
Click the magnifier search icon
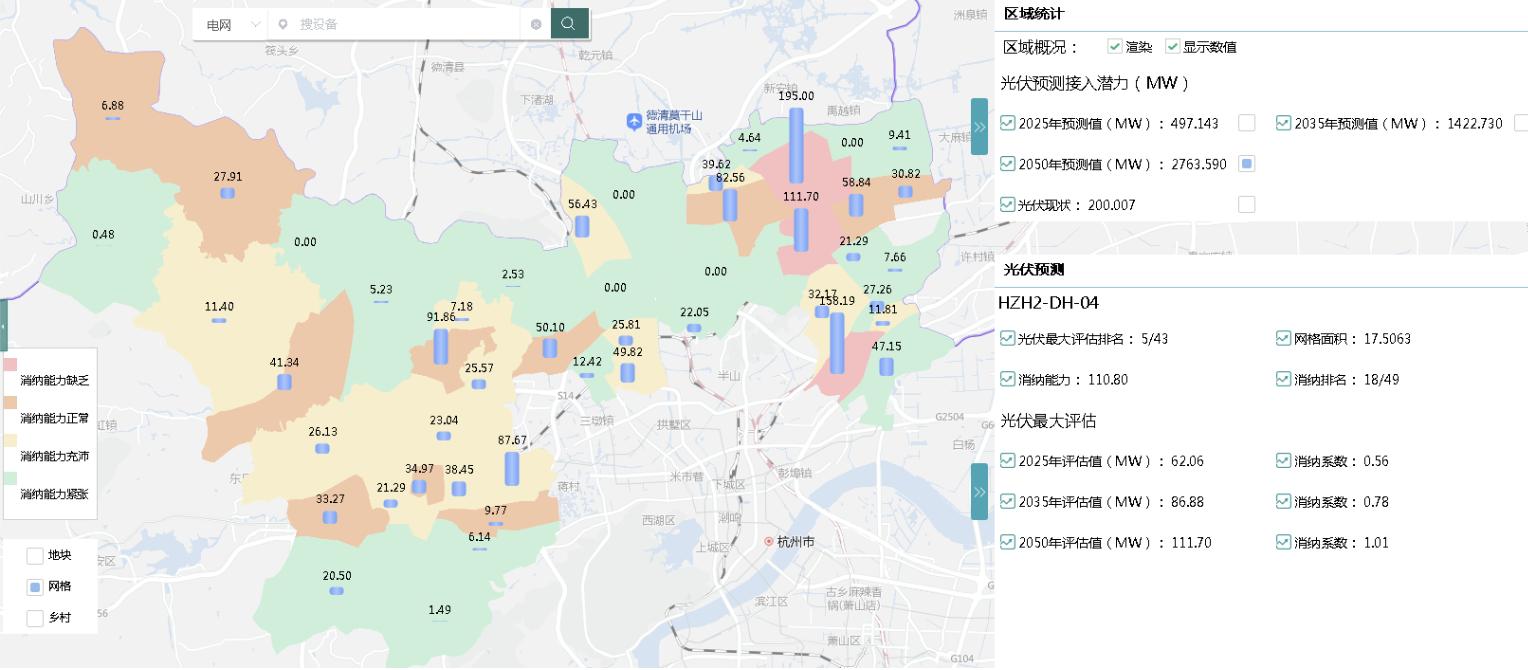569,22
